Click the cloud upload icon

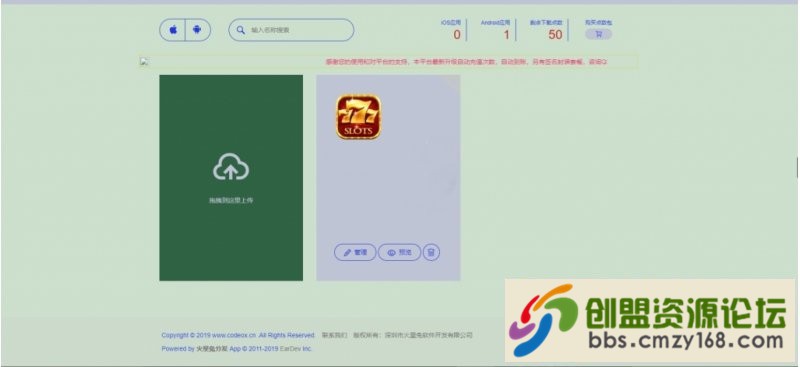tap(231, 167)
